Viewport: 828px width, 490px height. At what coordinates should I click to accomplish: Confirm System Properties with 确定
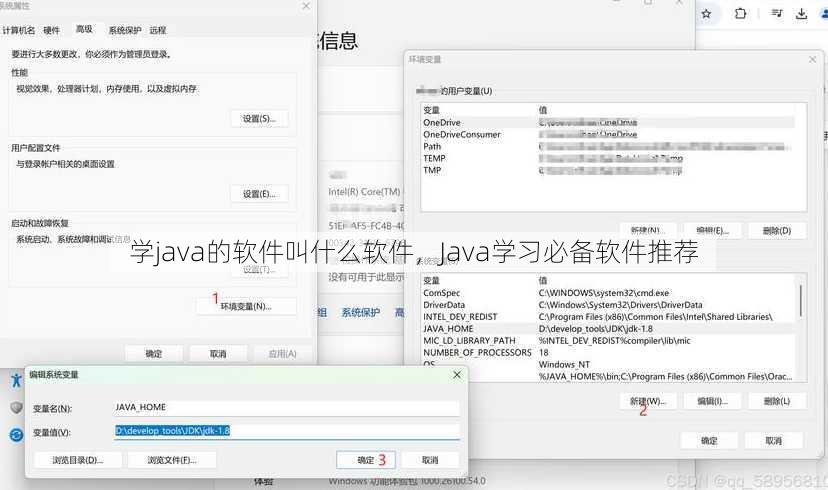coord(154,354)
